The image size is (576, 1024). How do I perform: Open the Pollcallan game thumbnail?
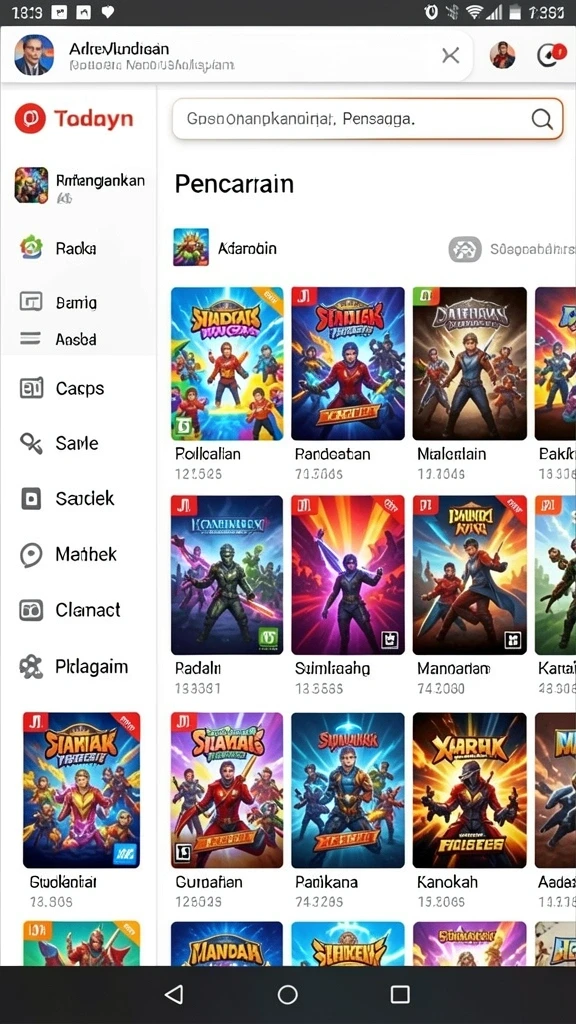coord(227,363)
